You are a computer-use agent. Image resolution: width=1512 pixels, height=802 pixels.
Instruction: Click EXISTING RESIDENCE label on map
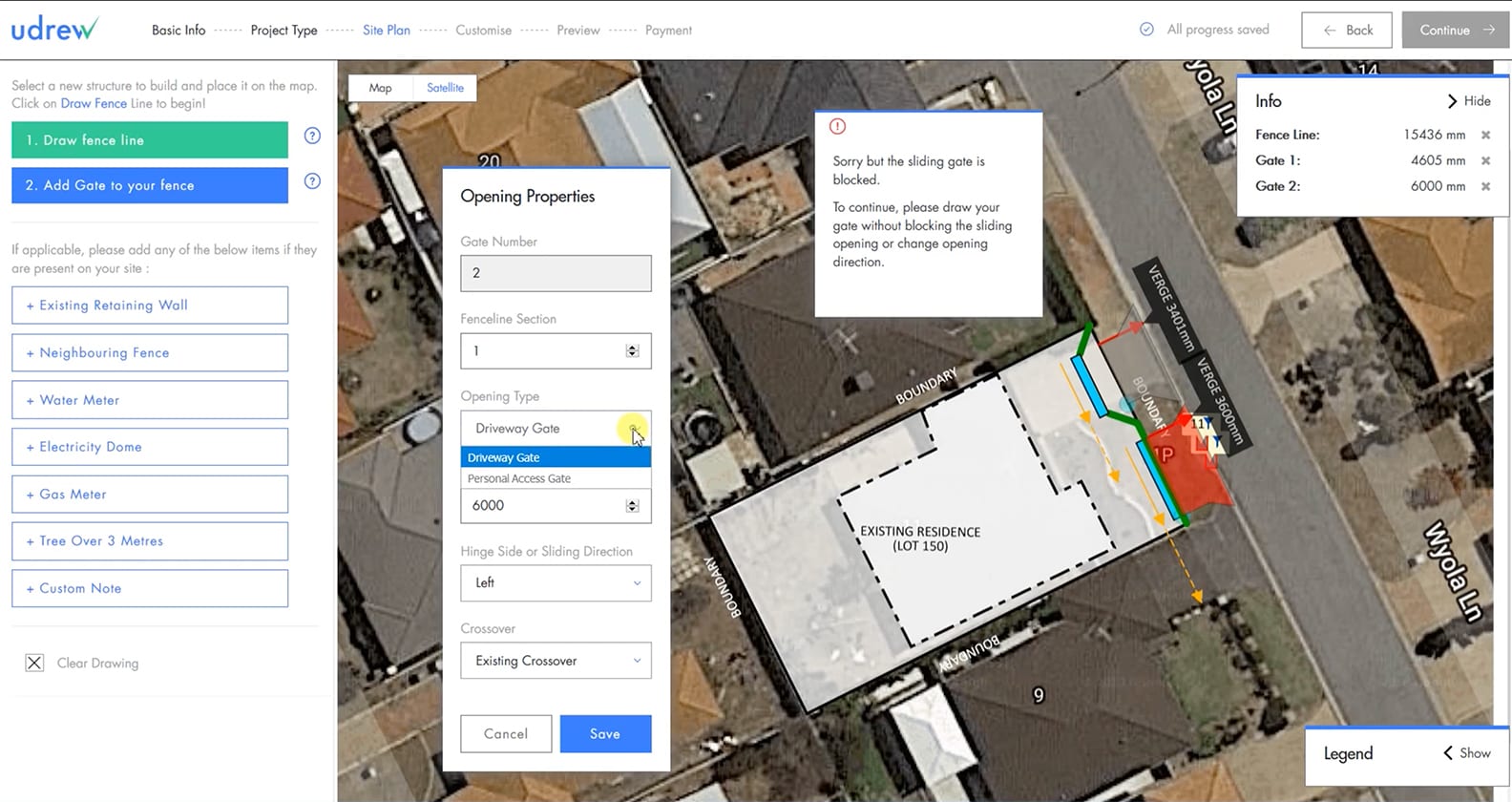[920, 538]
